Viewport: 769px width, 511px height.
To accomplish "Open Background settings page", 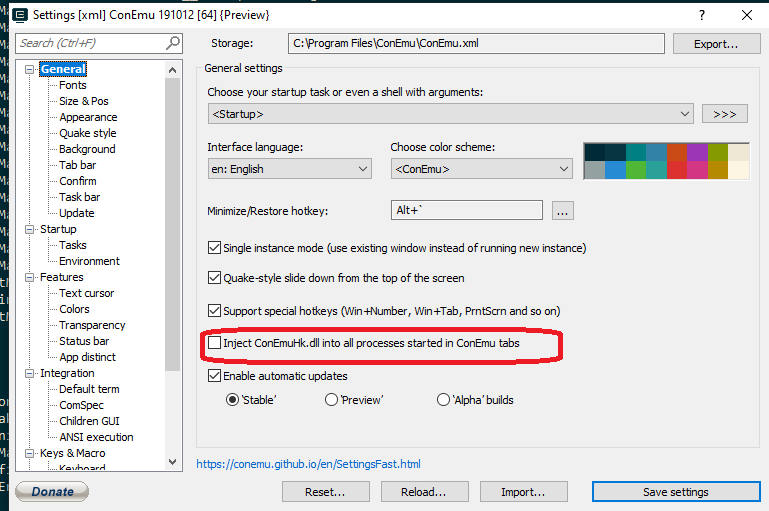I will point(87,149).
